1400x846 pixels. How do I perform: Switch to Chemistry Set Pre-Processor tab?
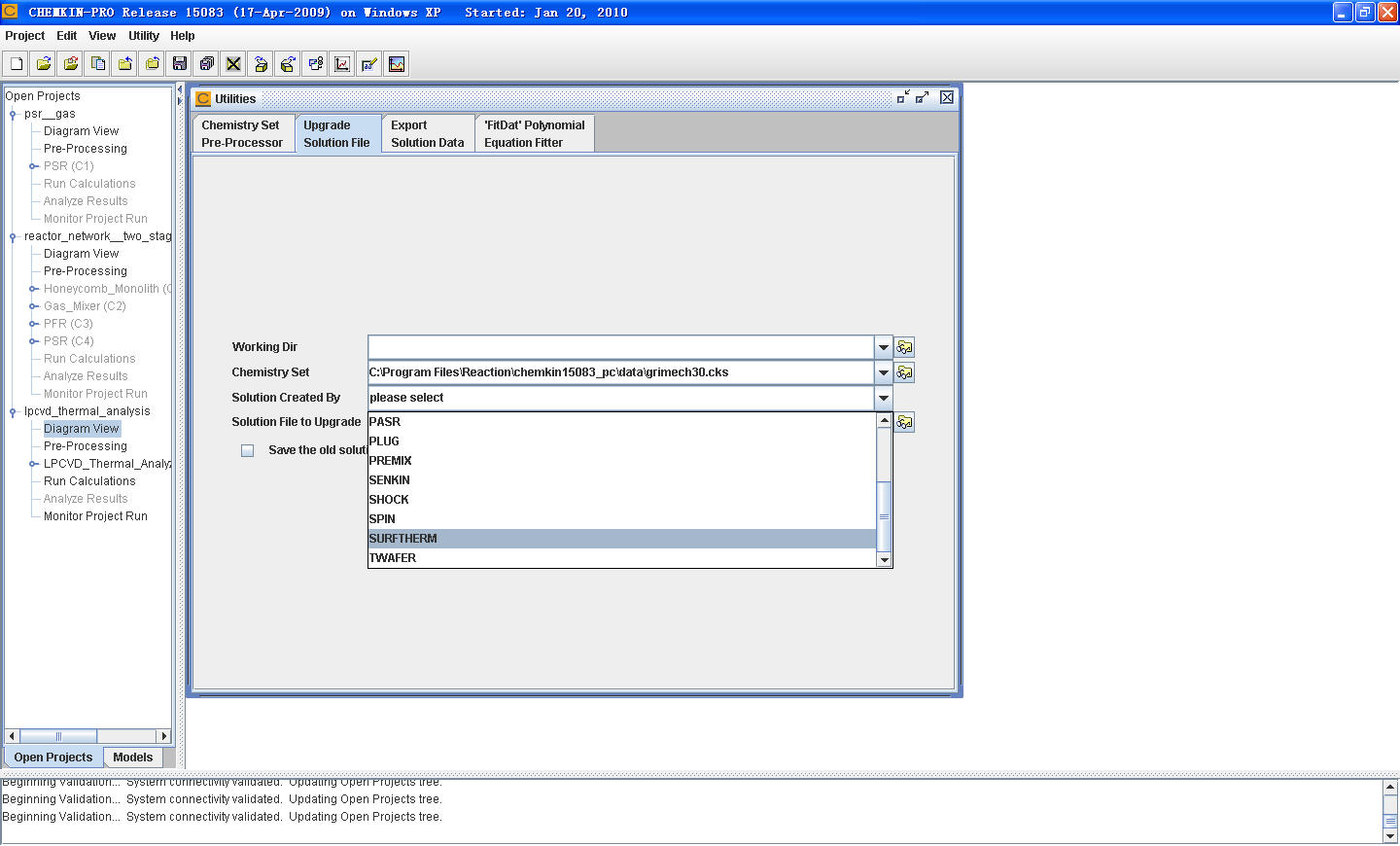[x=242, y=133]
